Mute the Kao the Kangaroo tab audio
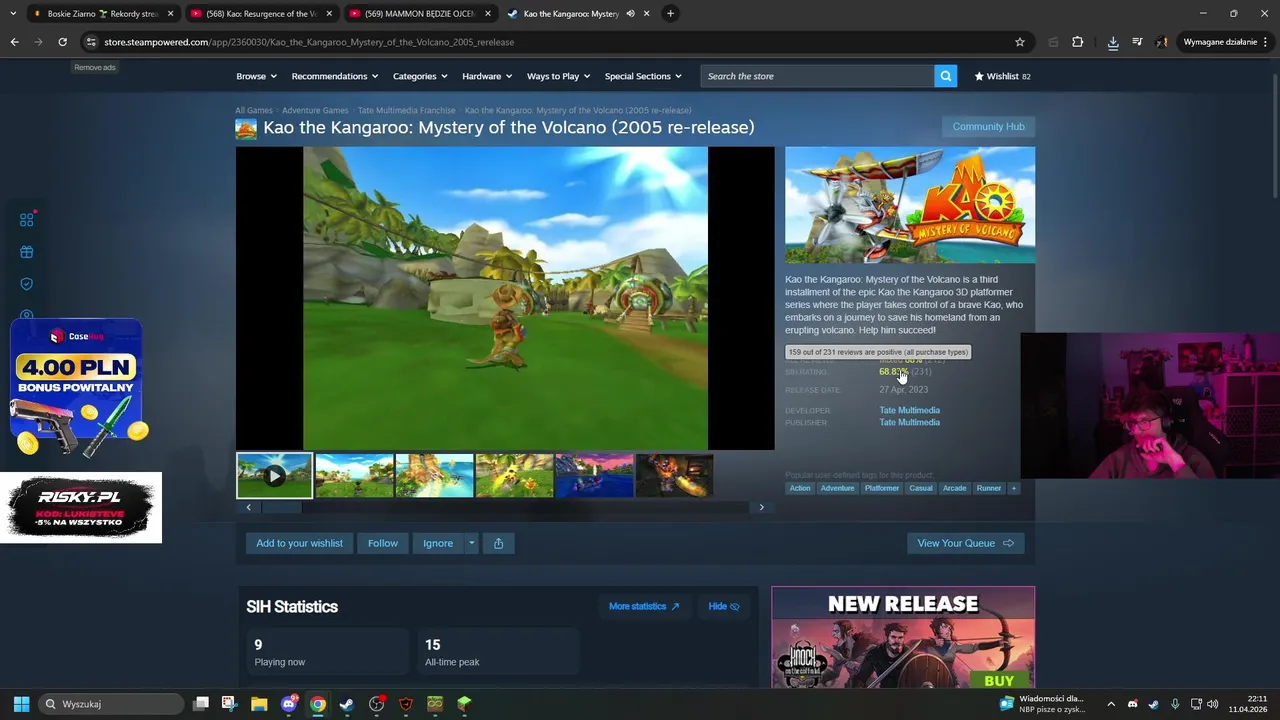 (x=630, y=14)
